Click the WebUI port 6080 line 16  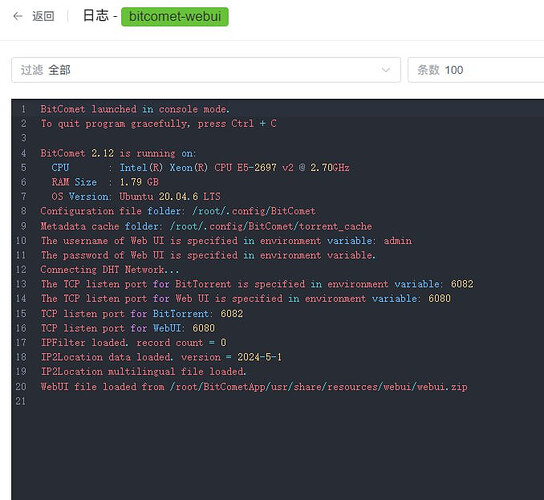(128, 328)
